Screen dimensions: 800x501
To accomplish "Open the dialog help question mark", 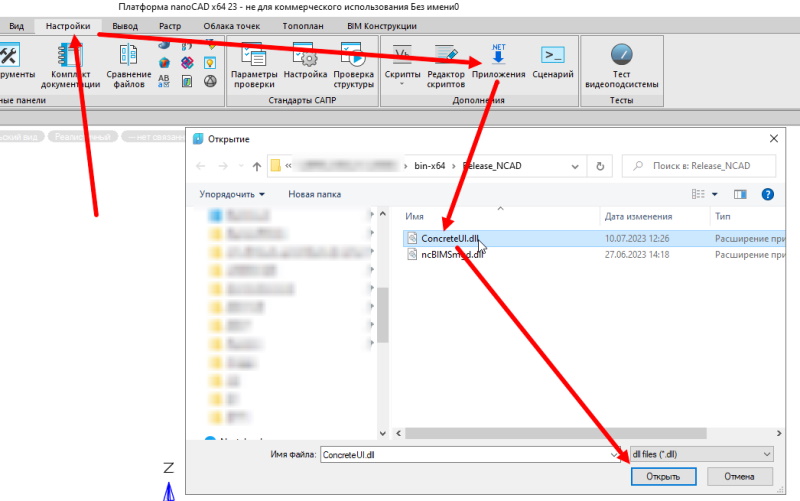I will tap(767, 194).
